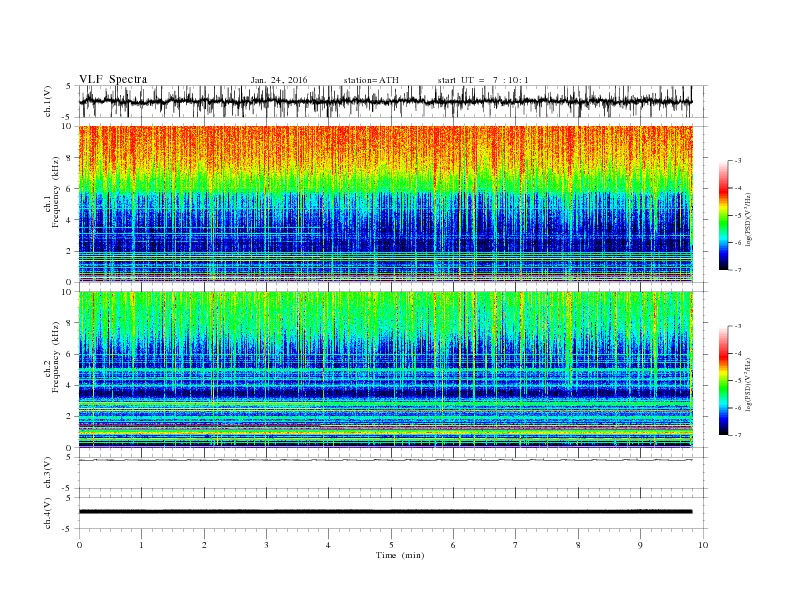
Task: Click the "station=ATH" header label
Action: pos(371,80)
